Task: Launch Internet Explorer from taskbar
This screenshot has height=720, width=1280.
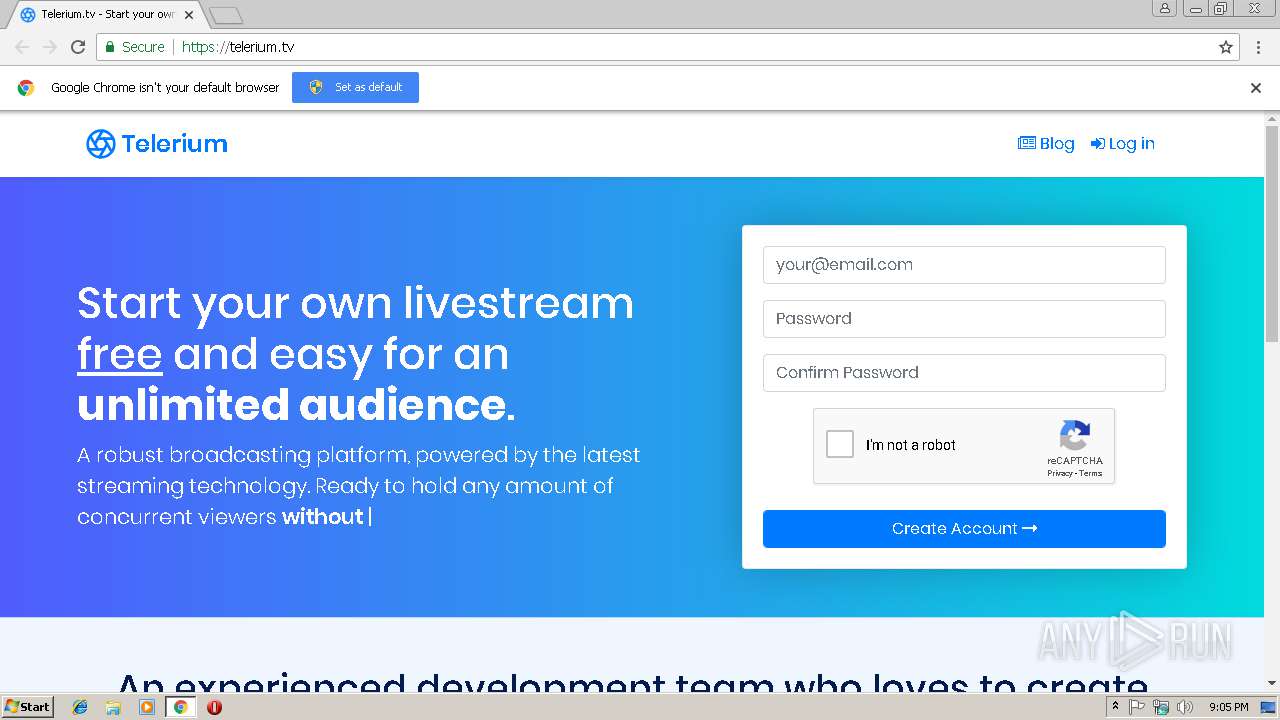Action: (x=80, y=707)
